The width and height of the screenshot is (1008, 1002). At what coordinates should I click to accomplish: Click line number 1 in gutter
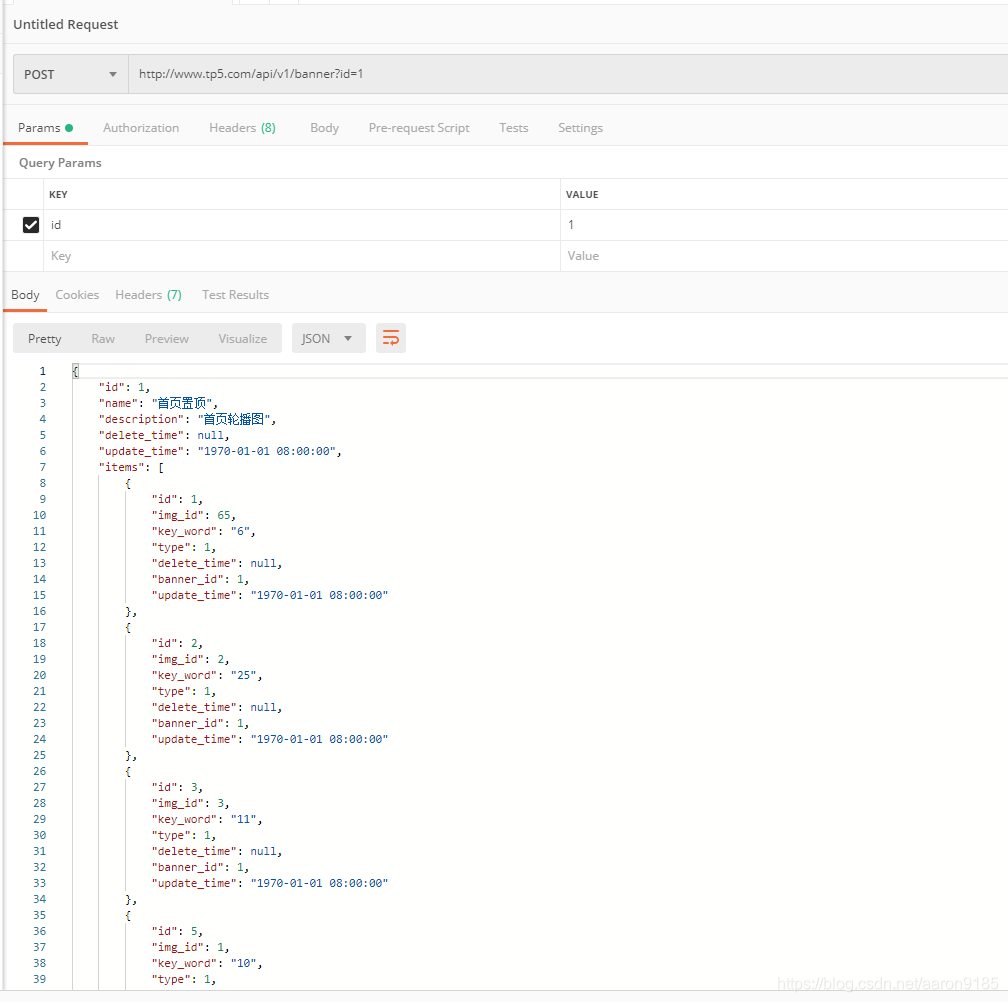[x=42, y=371]
